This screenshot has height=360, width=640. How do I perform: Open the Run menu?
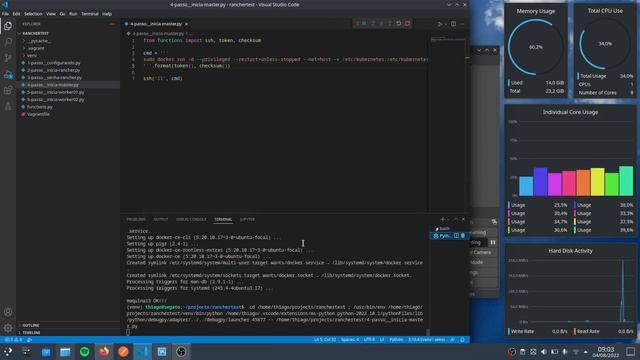73,14
